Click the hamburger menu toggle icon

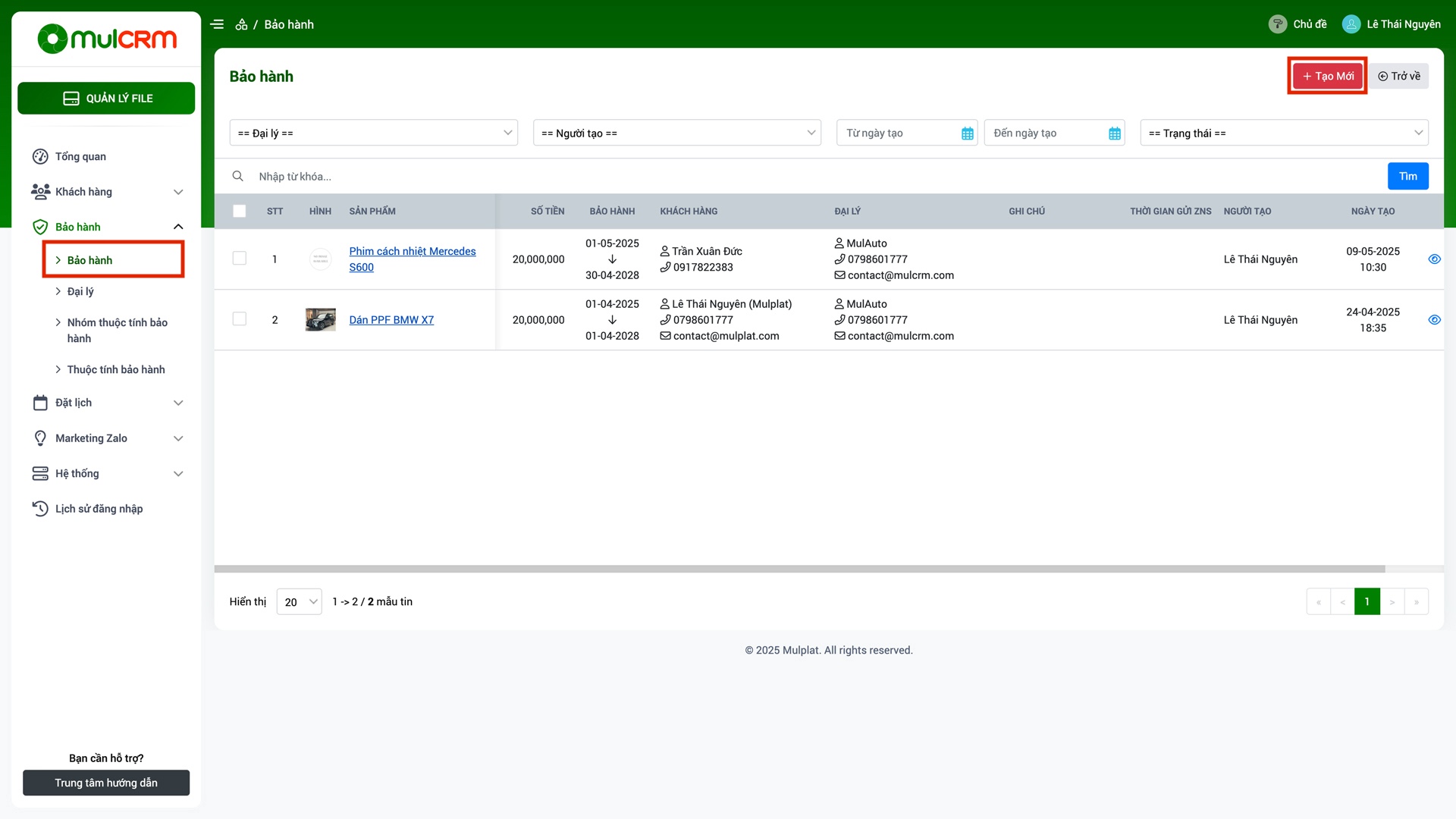pos(217,24)
